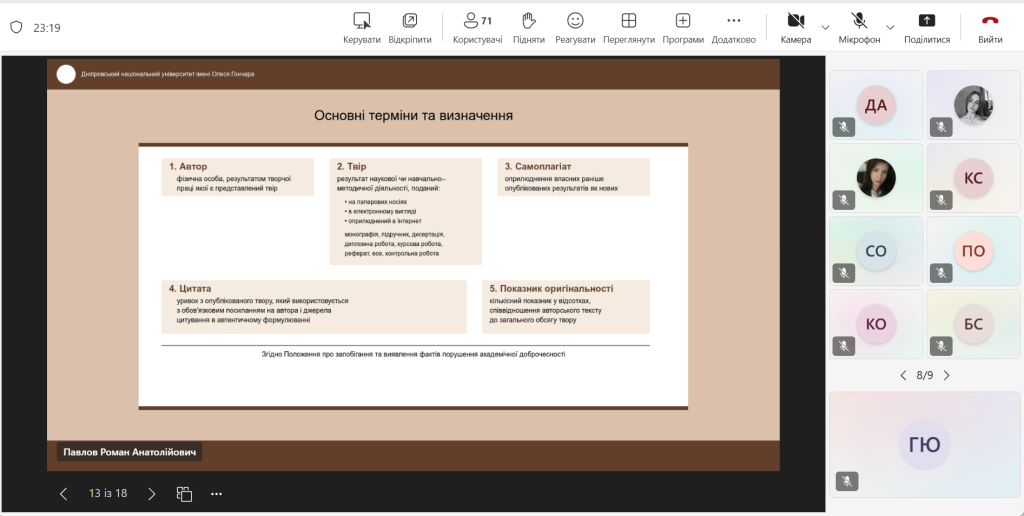Open the Переглянути view options
Screen dimensions: 1024x516
(x=629, y=21)
